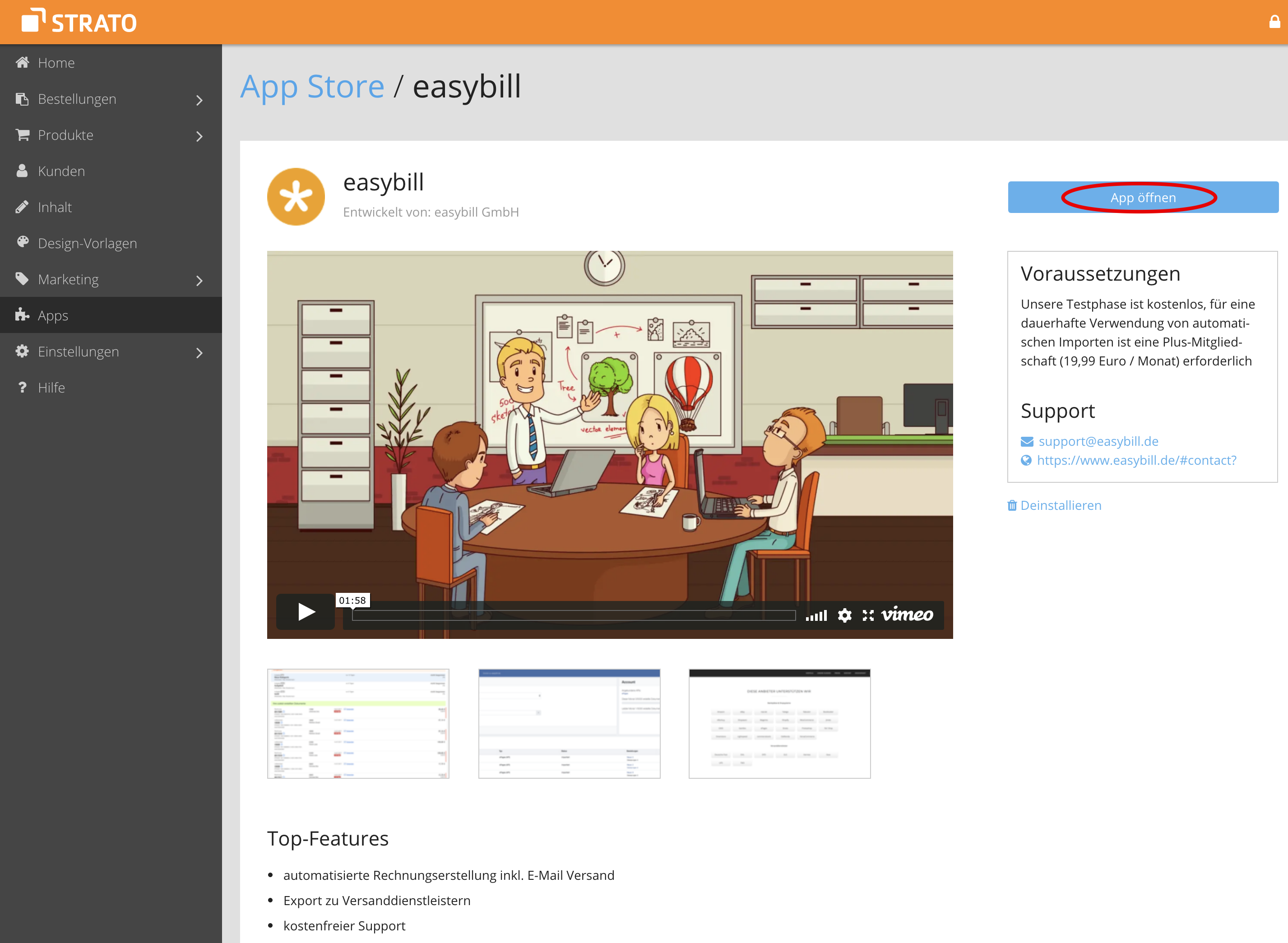Click the lock icon in top bar
The height and width of the screenshot is (943, 1288).
(1274, 22)
